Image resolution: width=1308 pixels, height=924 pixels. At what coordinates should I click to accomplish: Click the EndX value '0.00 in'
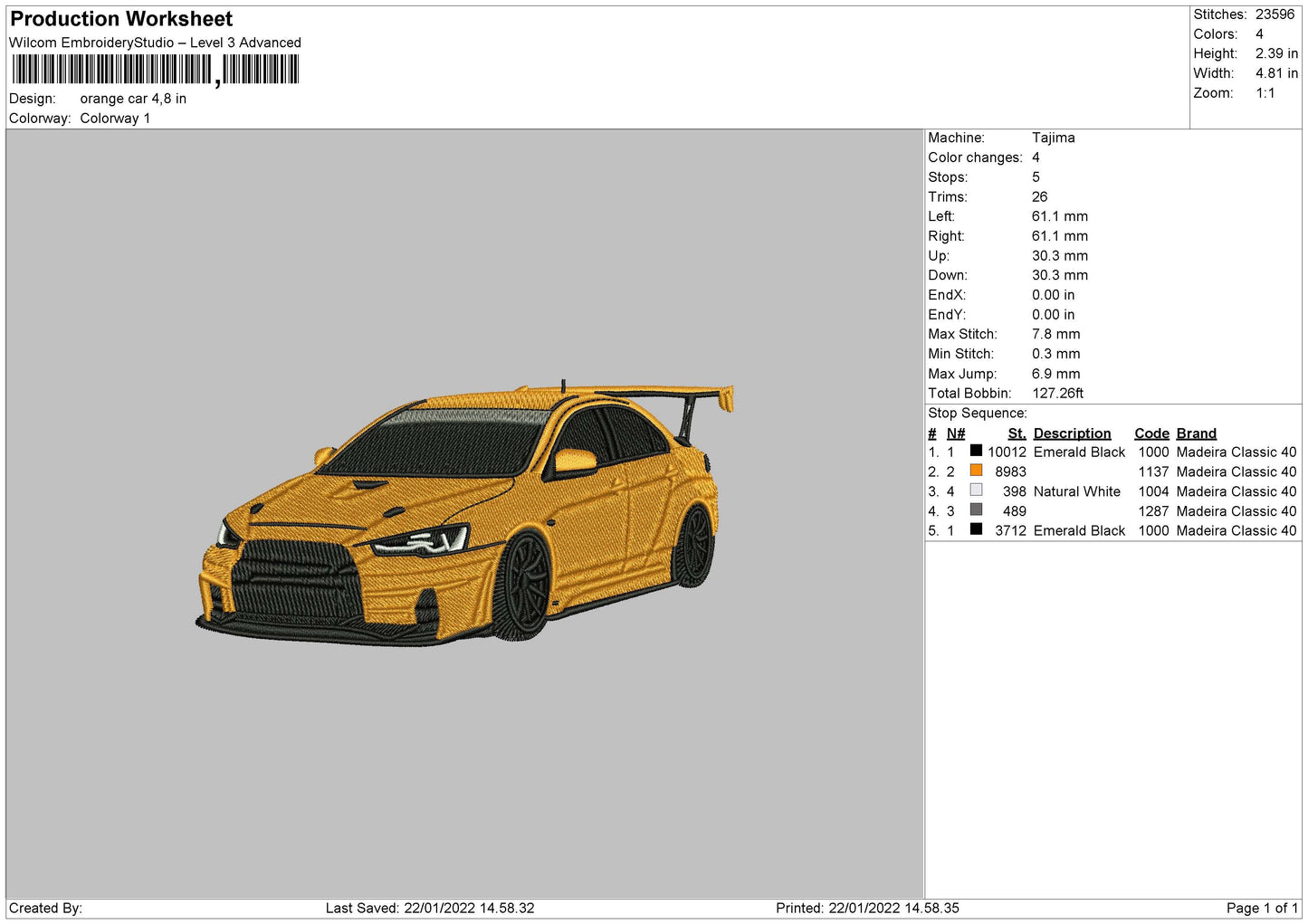[x=1054, y=295]
